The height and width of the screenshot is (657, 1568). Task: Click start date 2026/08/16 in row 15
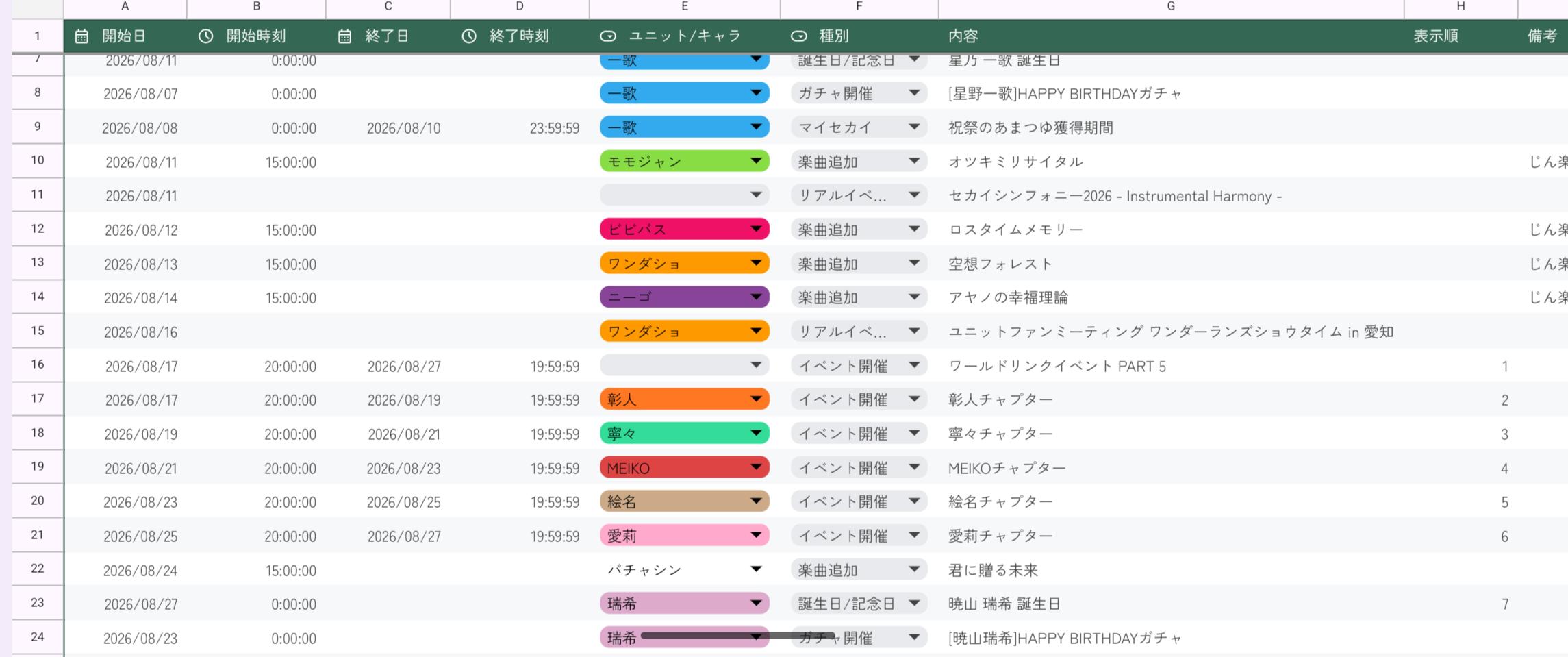point(140,332)
